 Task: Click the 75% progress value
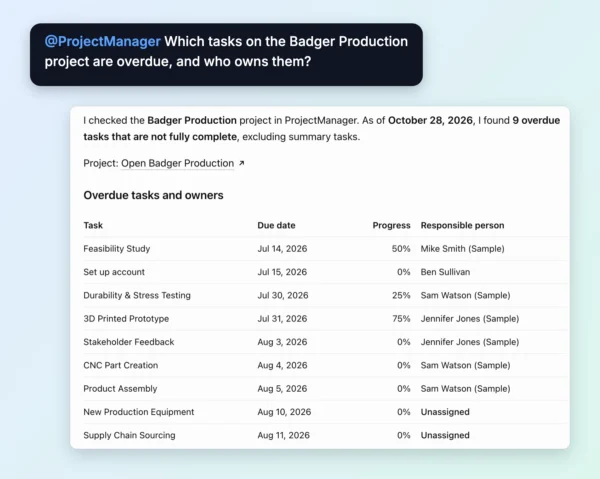point(401,319)
